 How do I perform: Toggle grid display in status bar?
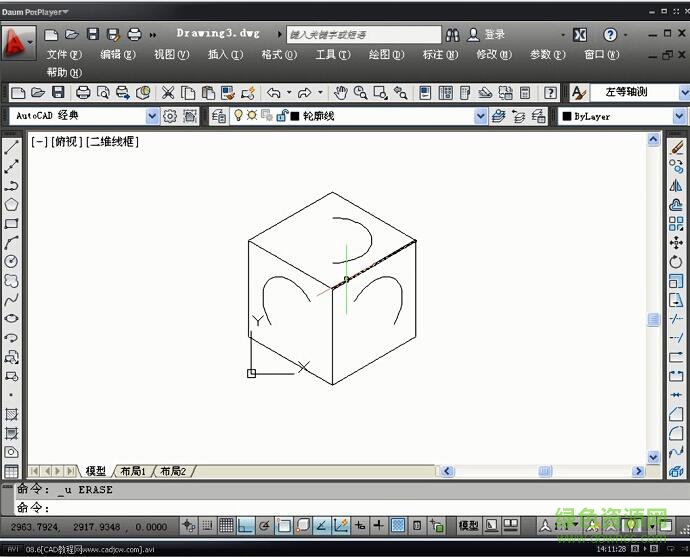click(x=227, y=525)
